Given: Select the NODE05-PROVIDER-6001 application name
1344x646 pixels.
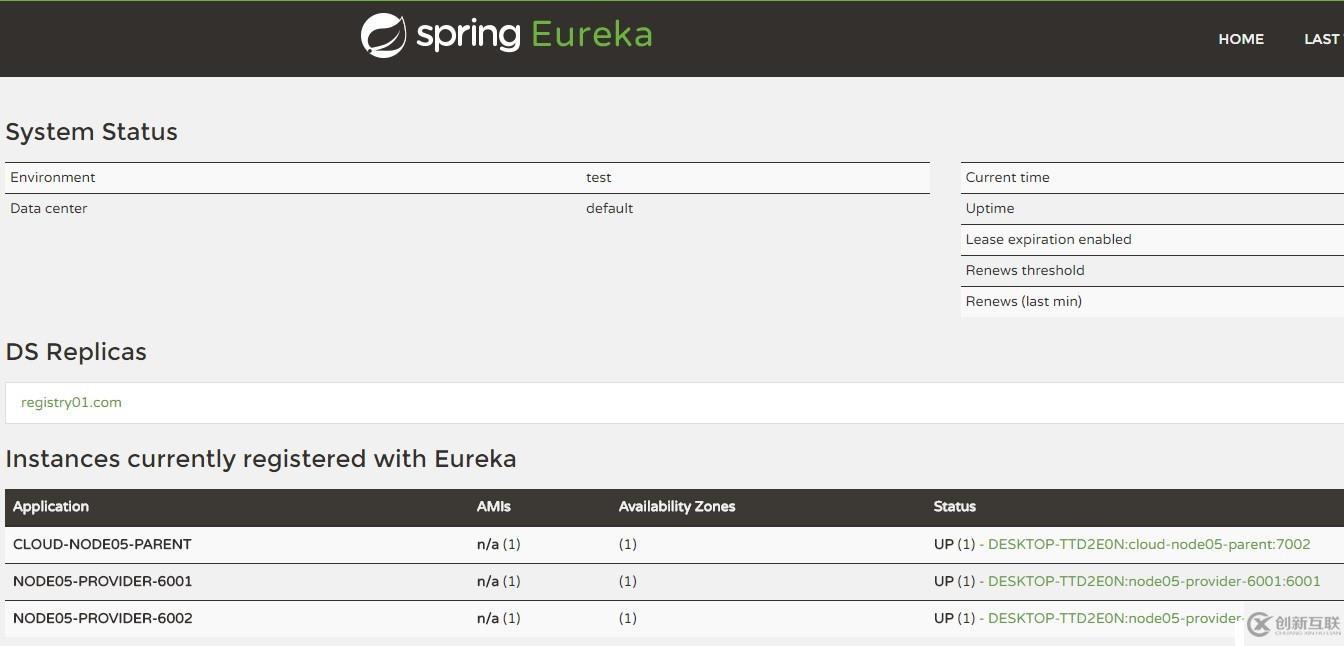Looking at the screenshot, I should pos(102,581).
